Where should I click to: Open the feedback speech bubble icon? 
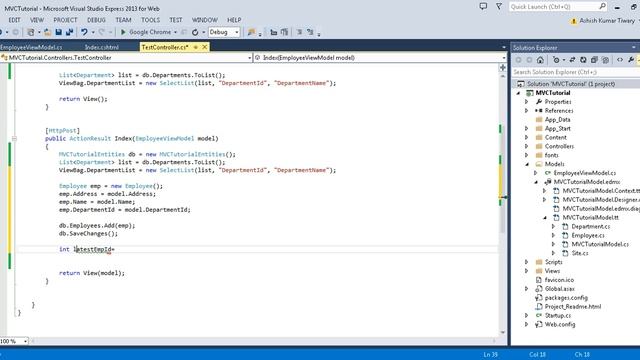coord(483,6)
